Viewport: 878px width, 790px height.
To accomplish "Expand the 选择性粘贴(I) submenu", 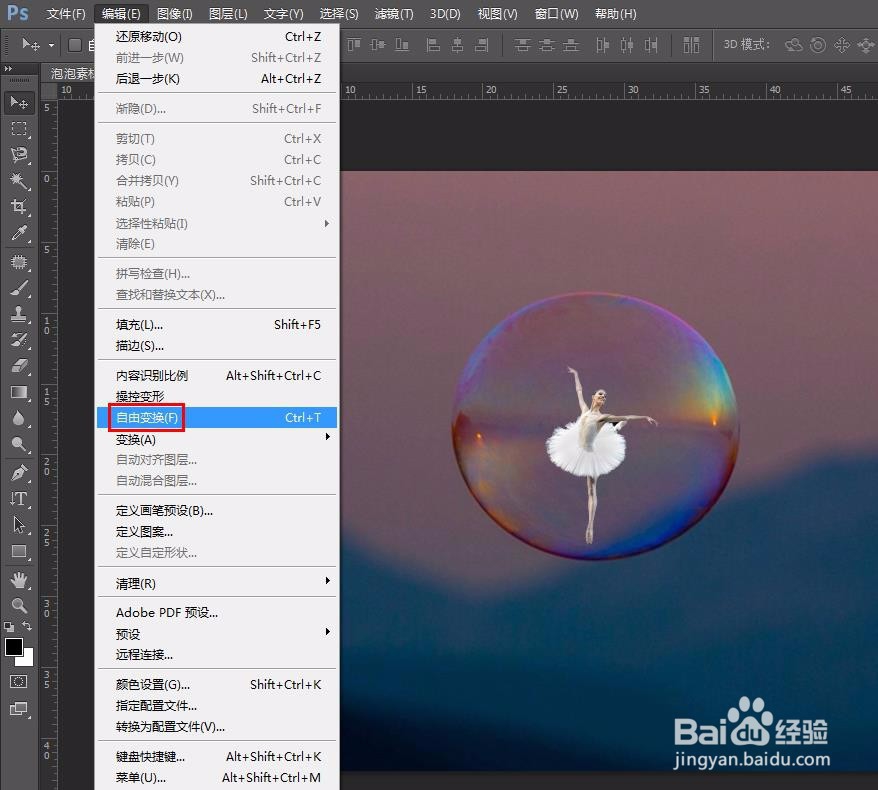I will click(217, 223).
